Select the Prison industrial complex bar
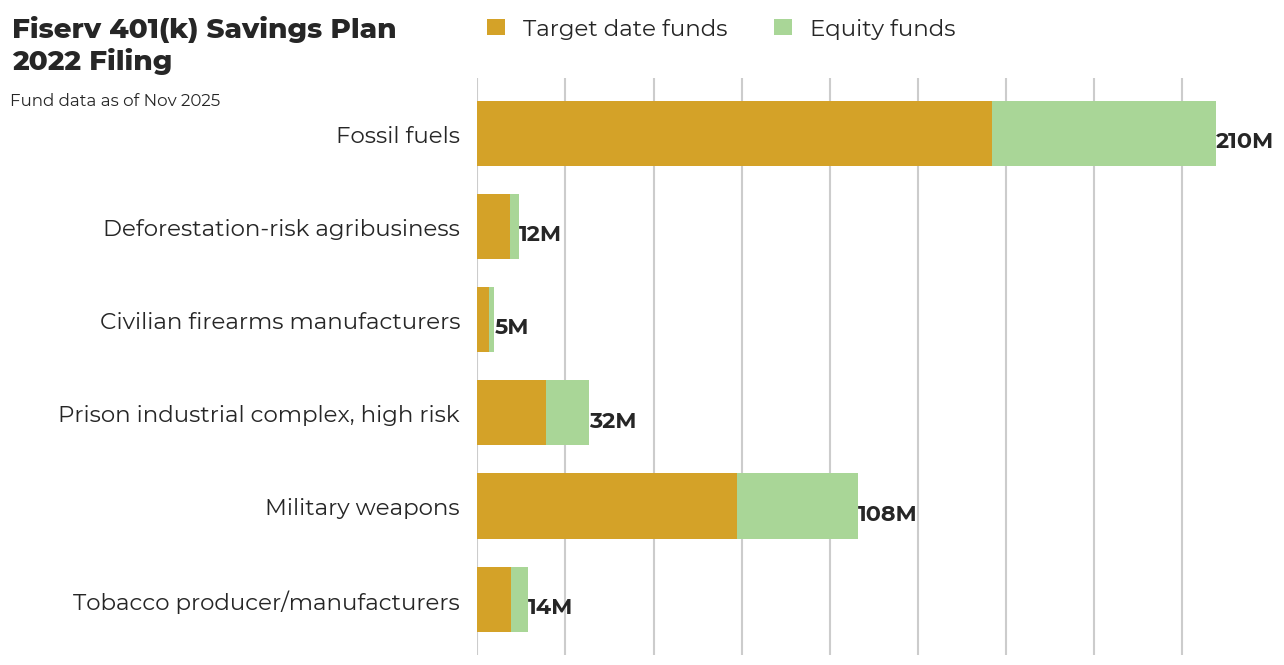 click(x=530, y=413)
